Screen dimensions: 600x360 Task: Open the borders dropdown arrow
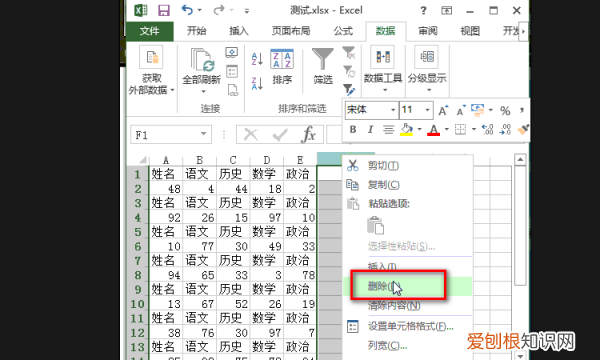coord(474,130)
